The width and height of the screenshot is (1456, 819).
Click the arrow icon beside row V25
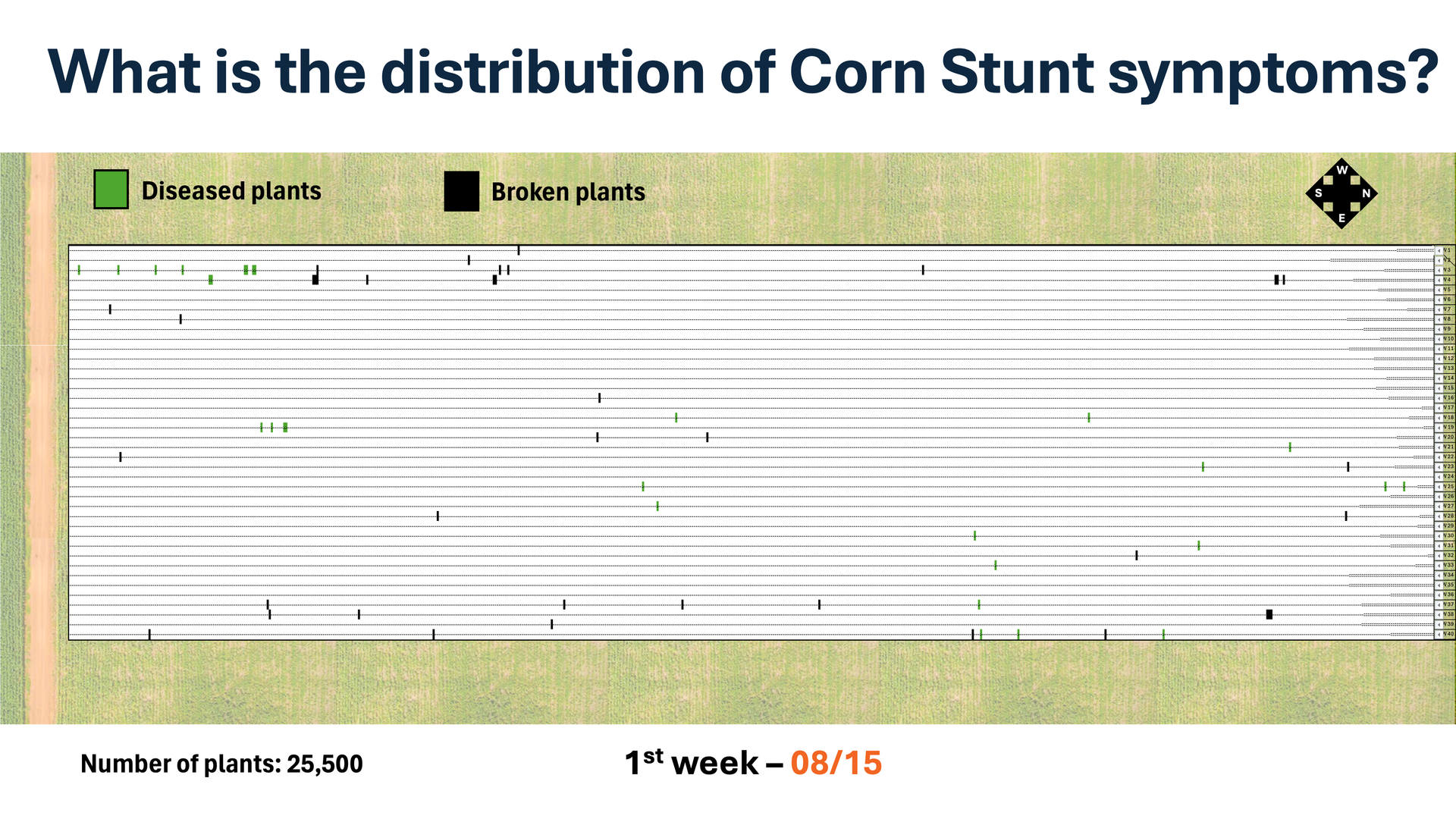pyautogui.click(x=1439, y=487)
